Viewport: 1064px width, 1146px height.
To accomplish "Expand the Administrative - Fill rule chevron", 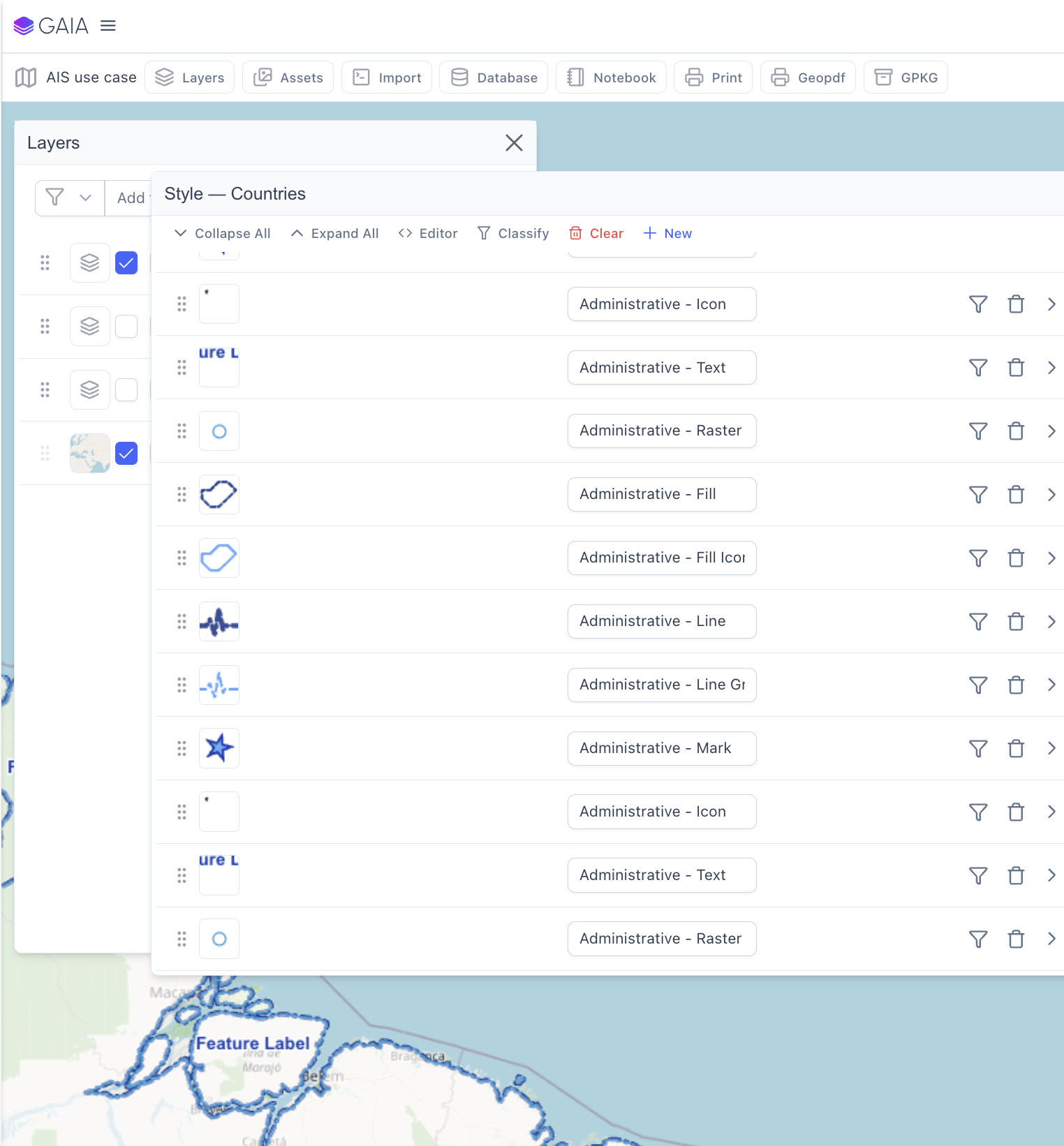I will tap(1051, 495).
